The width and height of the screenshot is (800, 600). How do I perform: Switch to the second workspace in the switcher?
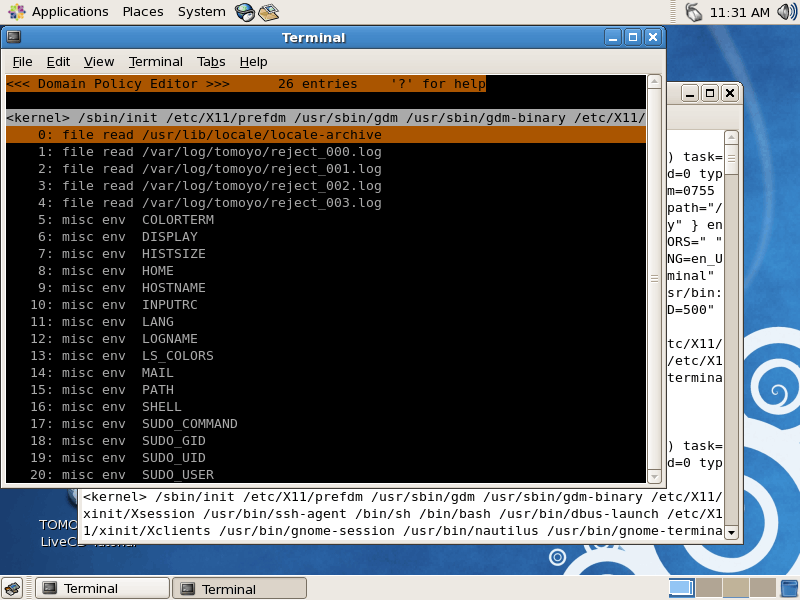point(709,588)
